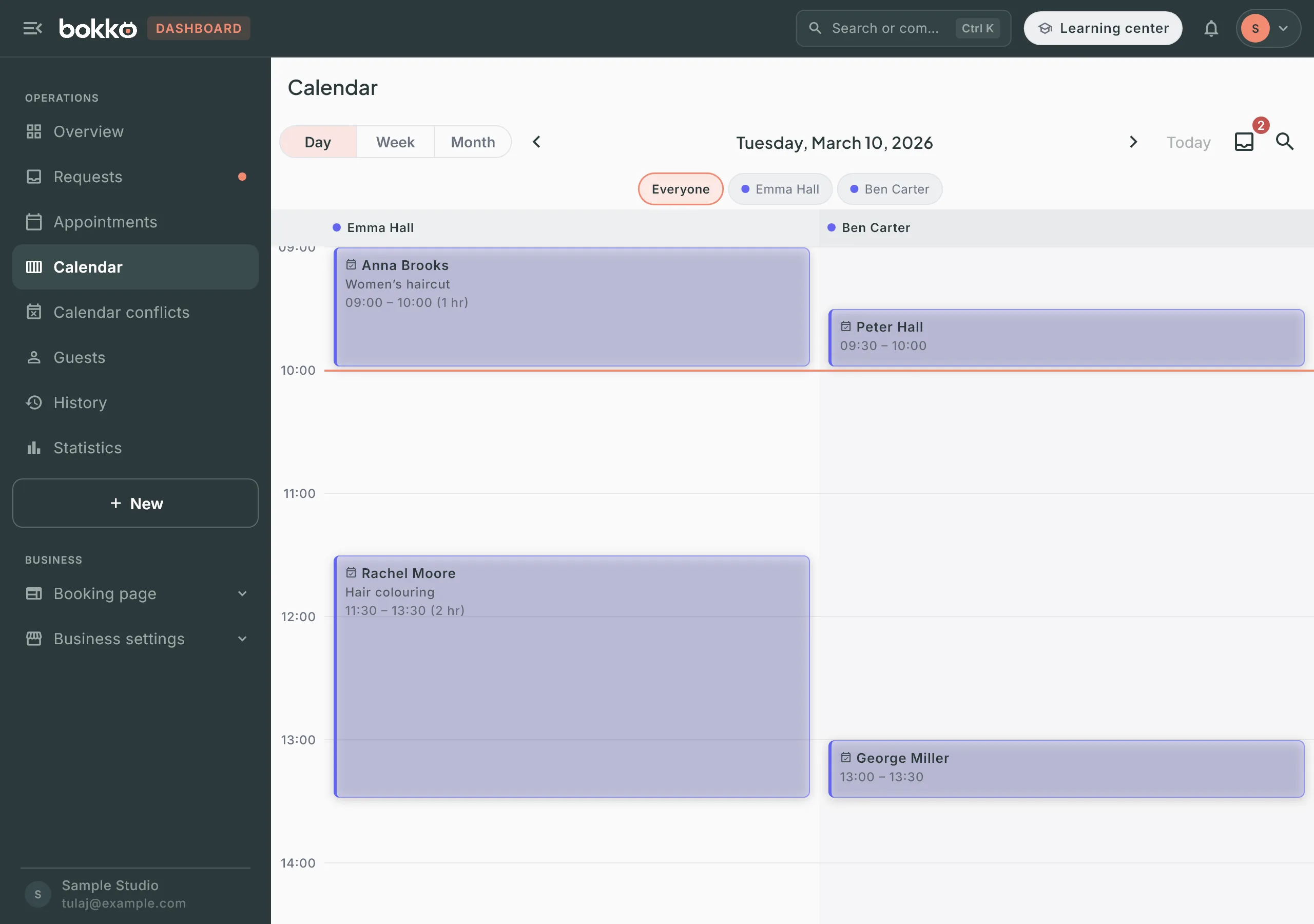The image size is (1314, 924).
Task: Click the New button
Action: tap(135, 503)
